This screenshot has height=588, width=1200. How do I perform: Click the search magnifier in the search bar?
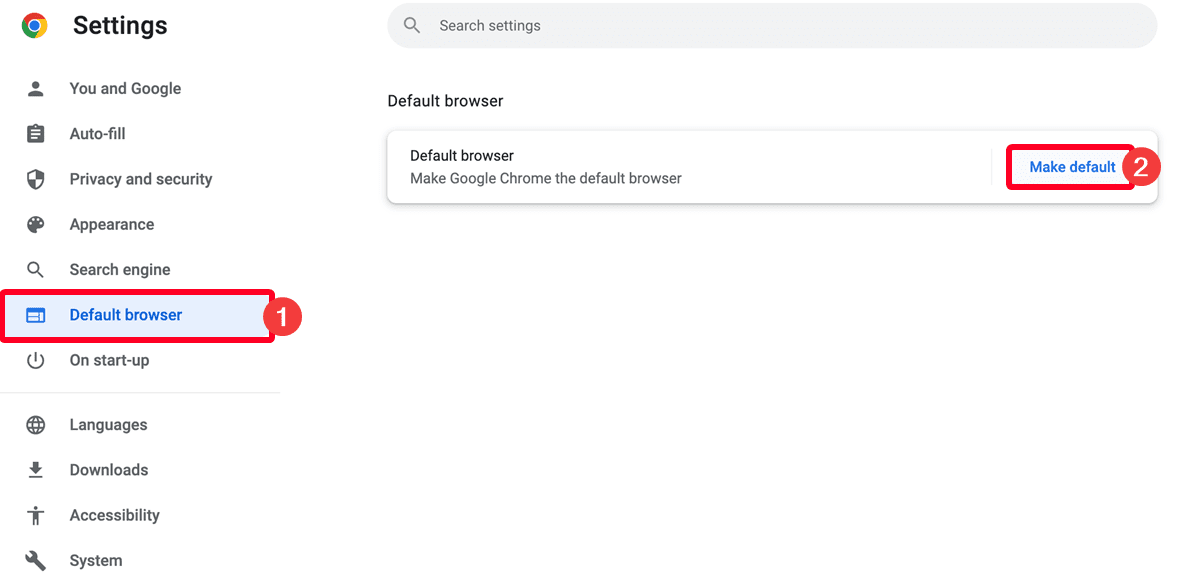point(412,25)
